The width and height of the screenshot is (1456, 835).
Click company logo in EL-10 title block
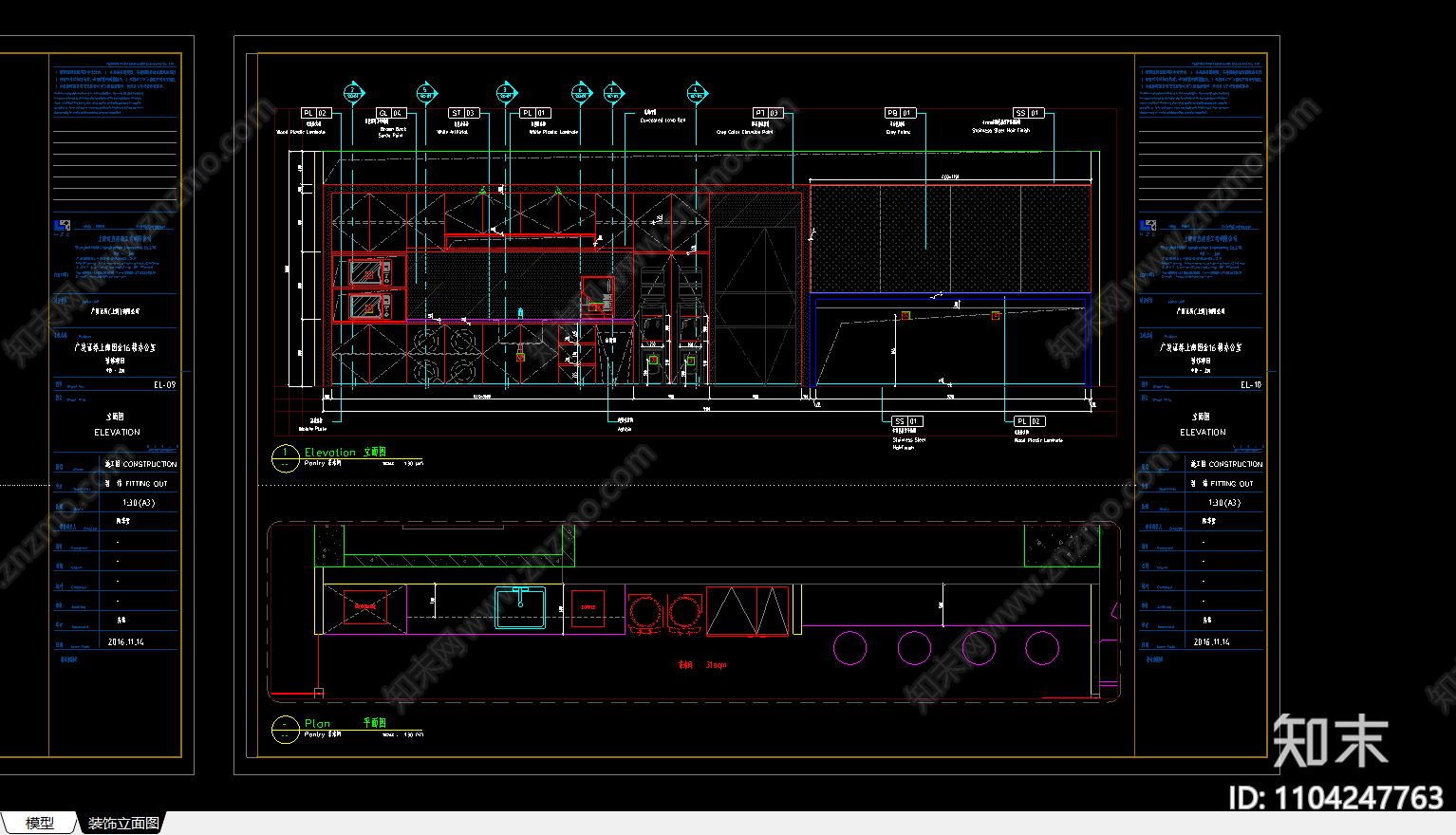click(x=1148, y=226)
